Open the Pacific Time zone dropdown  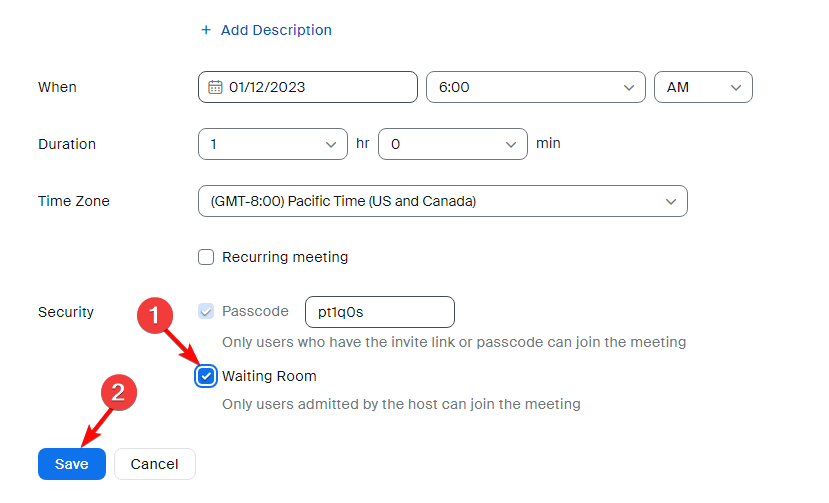[443, 201]
